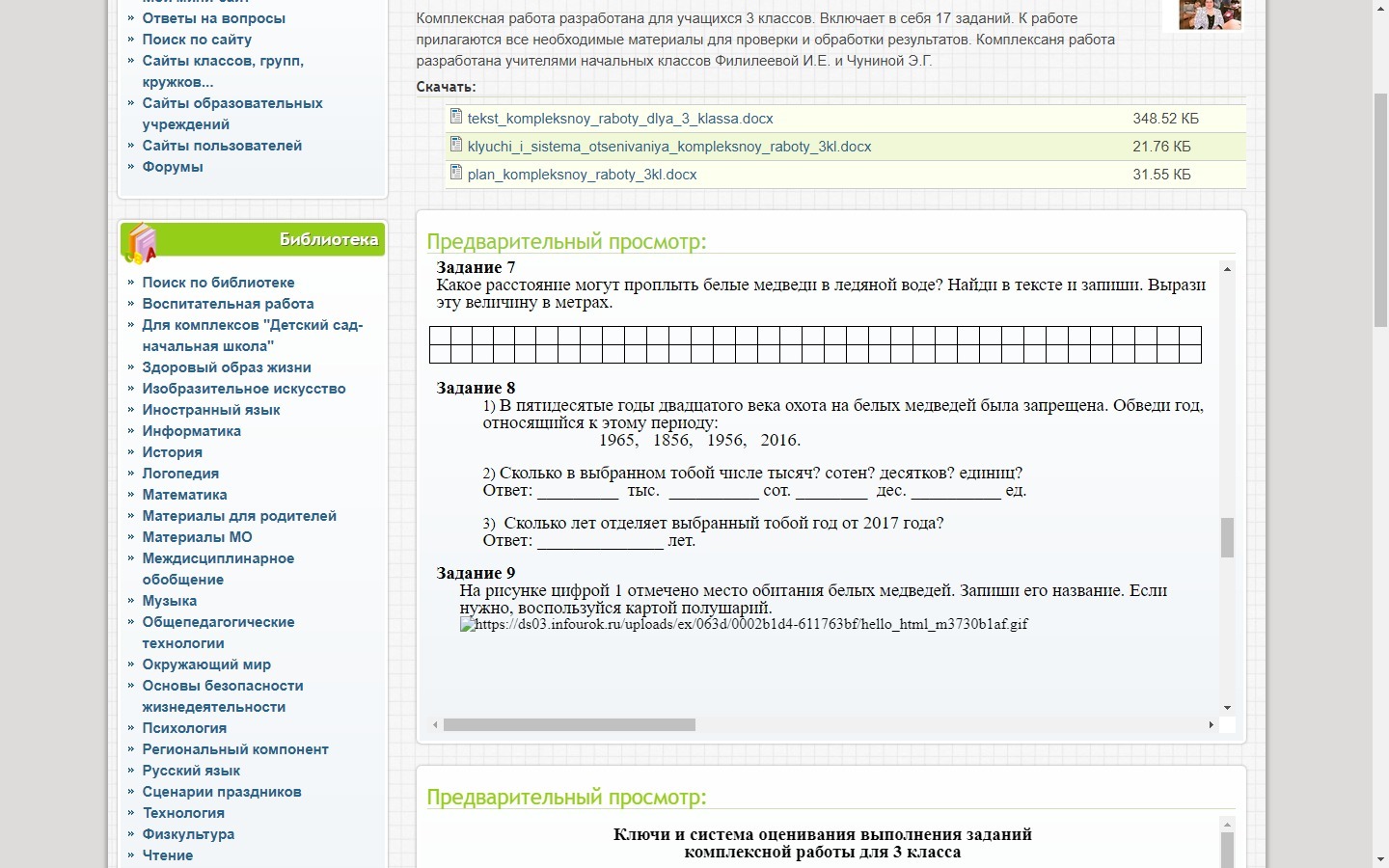Click file size 348.52 КБ

coord(1165,119)
